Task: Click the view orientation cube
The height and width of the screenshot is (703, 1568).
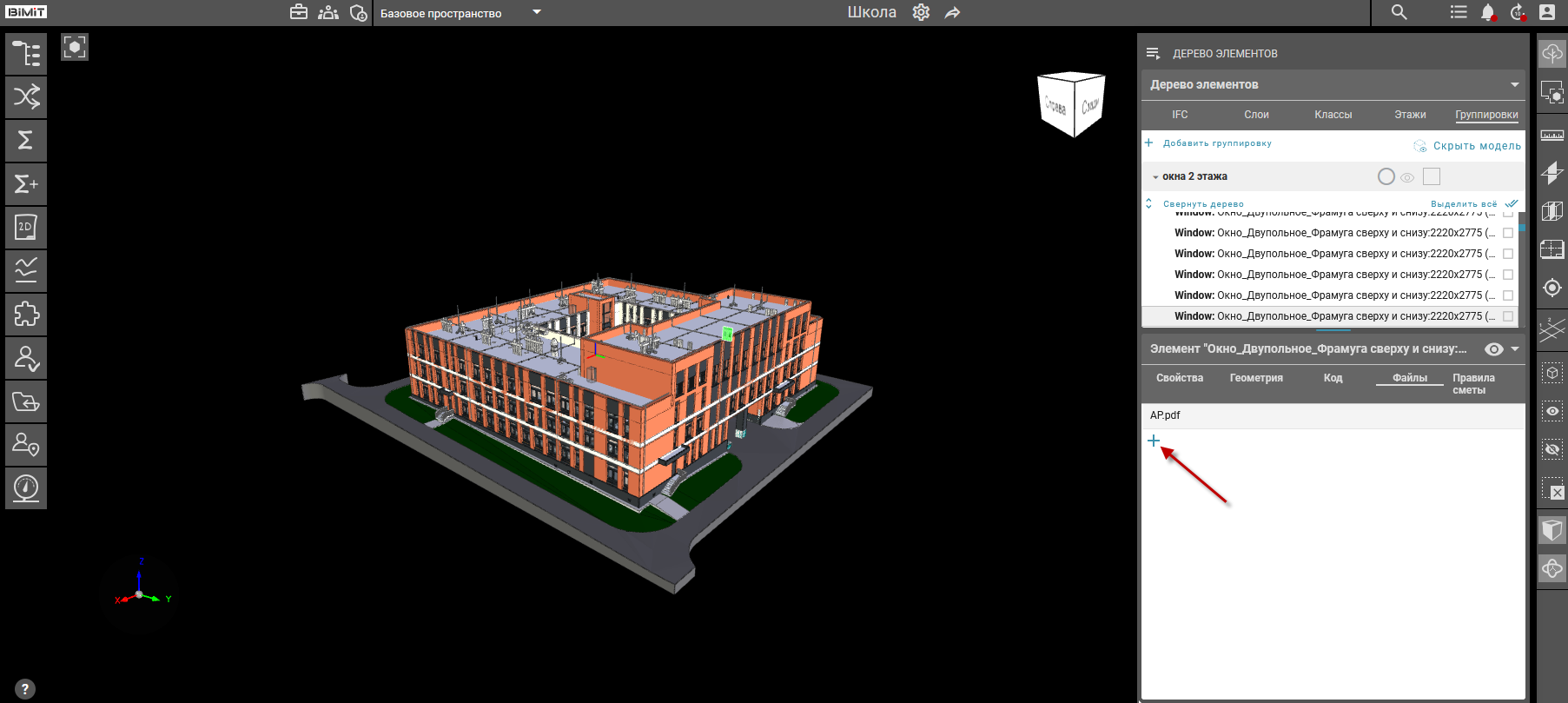Action: (1071, 104)
